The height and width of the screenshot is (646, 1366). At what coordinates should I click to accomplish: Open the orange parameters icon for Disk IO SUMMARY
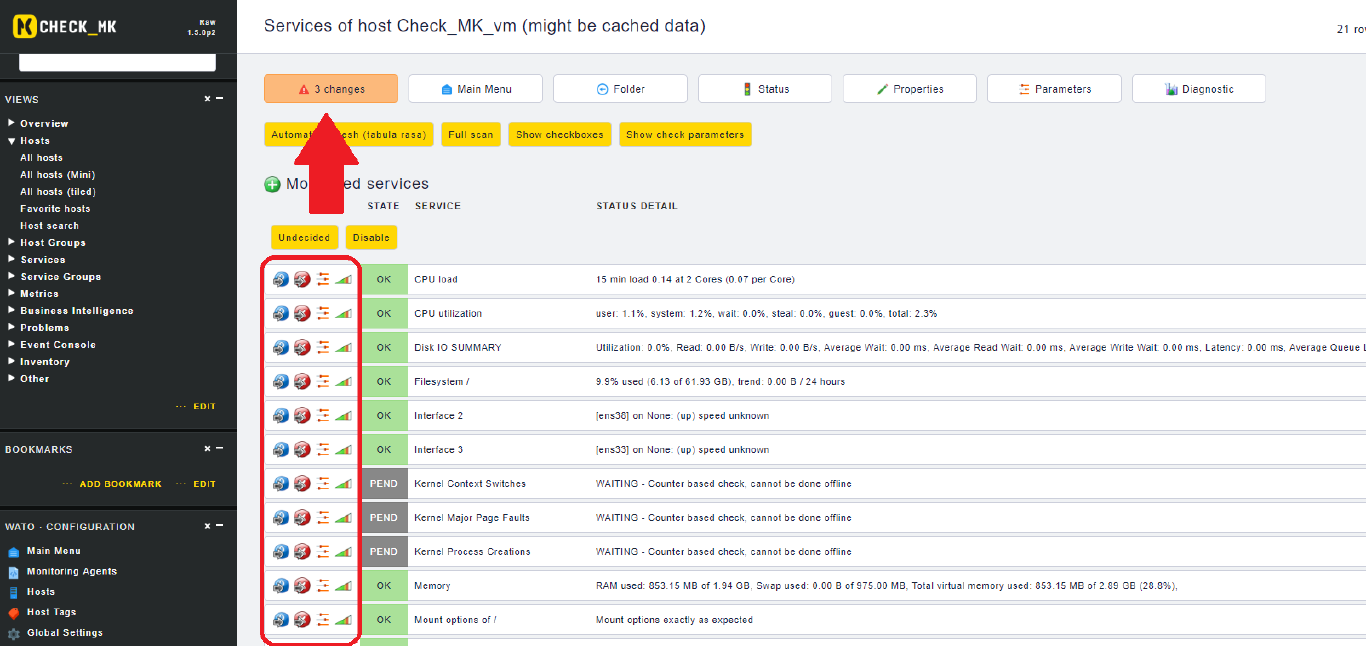[x=323, y=348]
